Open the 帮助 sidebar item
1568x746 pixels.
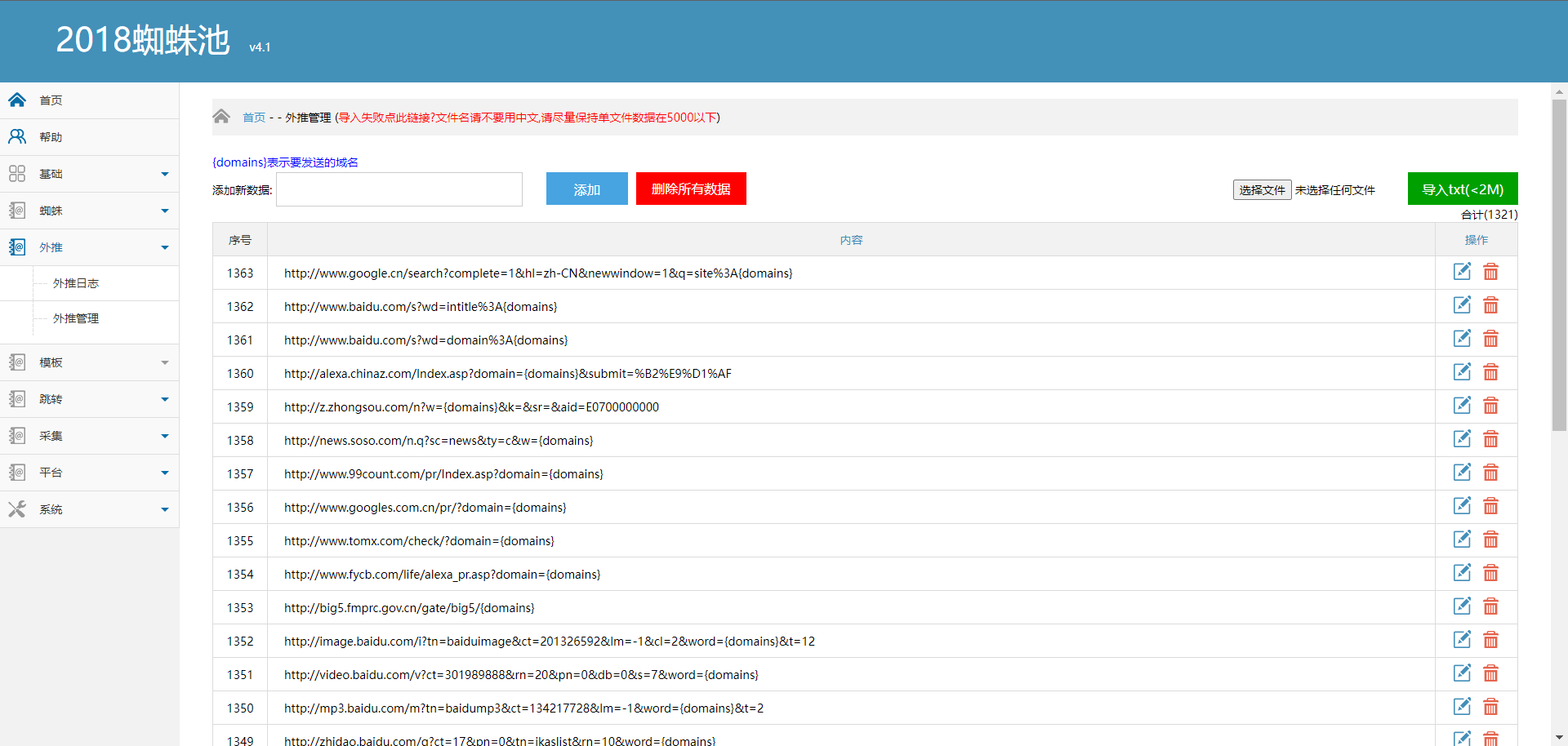pos(90,137)
